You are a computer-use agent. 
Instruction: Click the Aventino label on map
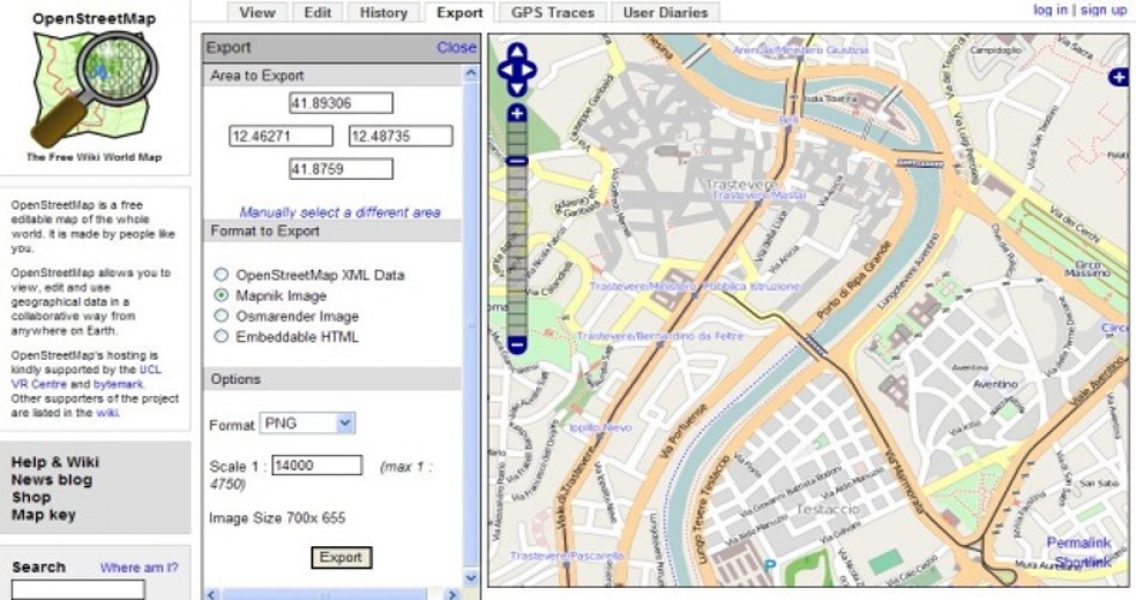[x=995, y=384]
